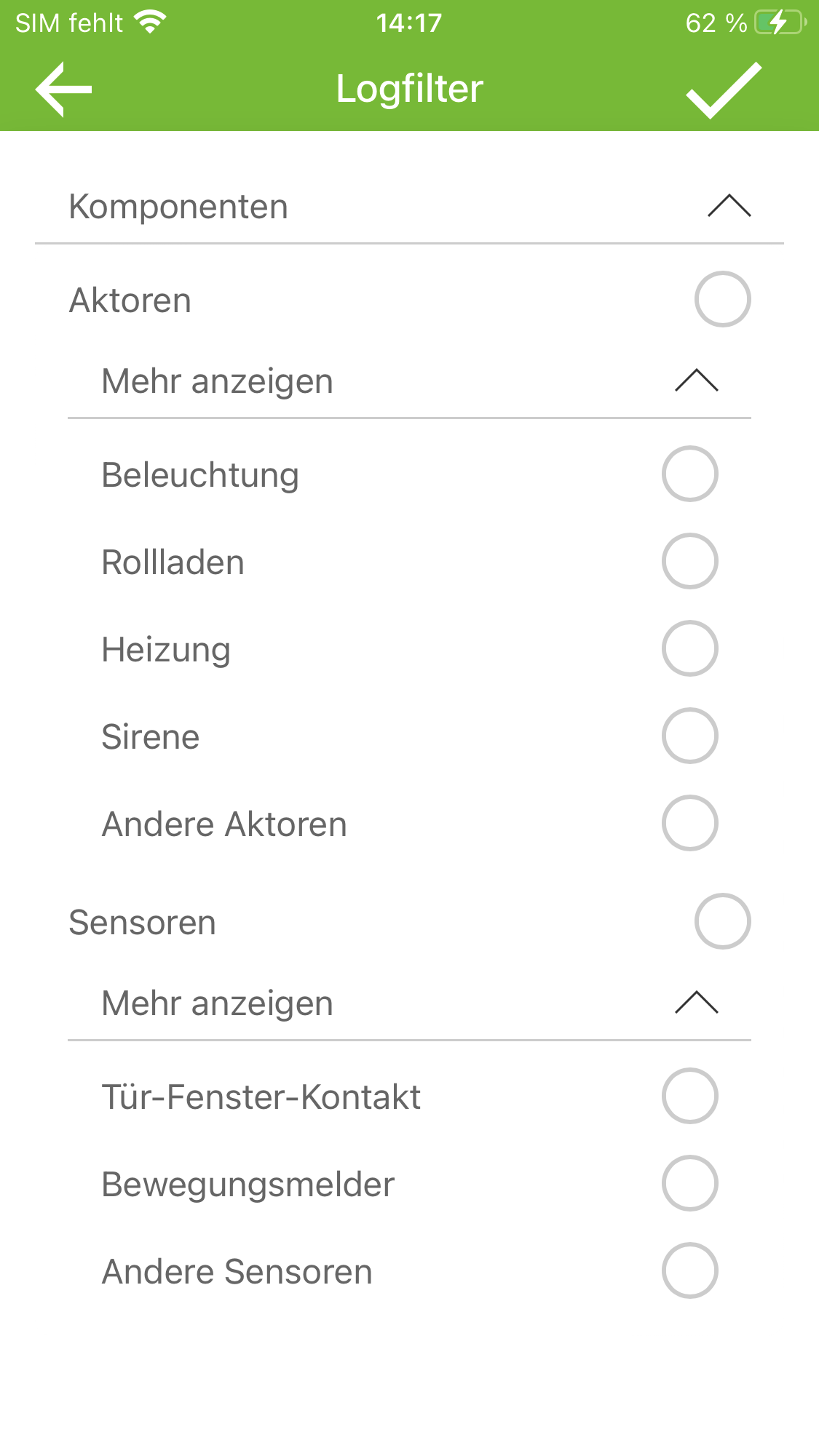Select the Bewegungsmelder radio button
The height and width of the screenshot is (1456, 819).
click(x=689, y=1183)
